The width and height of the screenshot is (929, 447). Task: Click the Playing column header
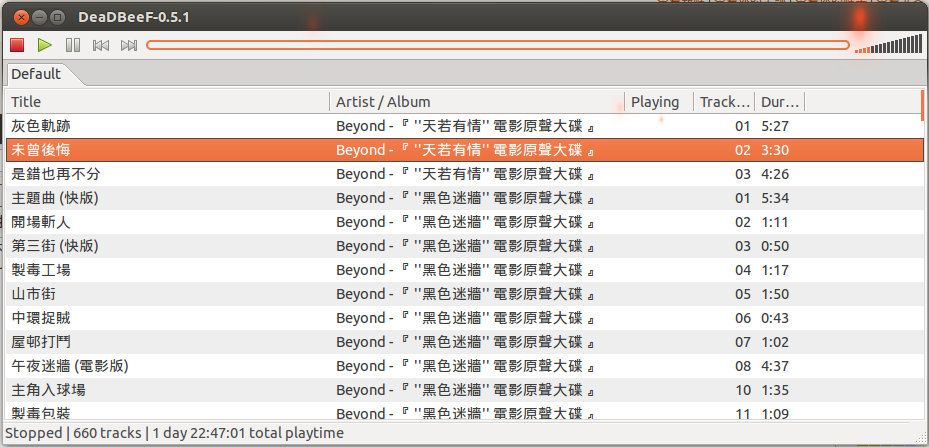(x=659, y=102)
